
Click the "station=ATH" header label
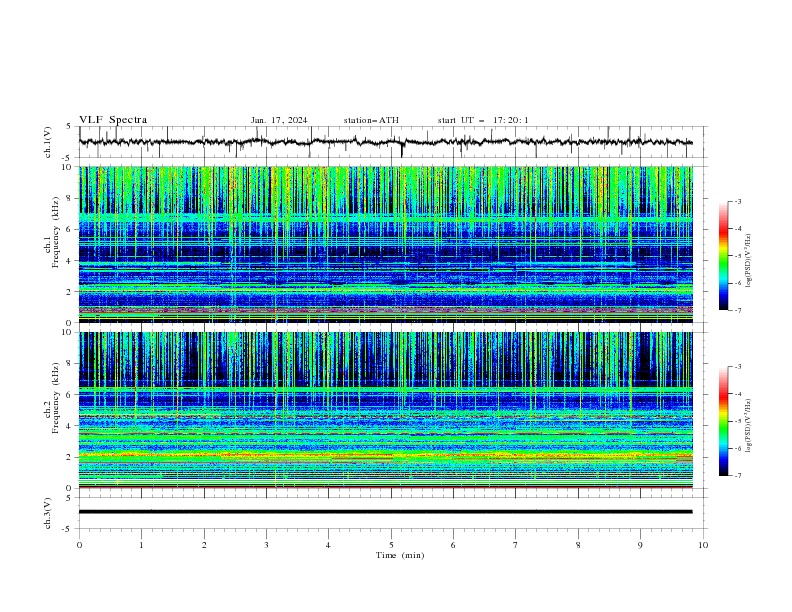tap(371, 120)
